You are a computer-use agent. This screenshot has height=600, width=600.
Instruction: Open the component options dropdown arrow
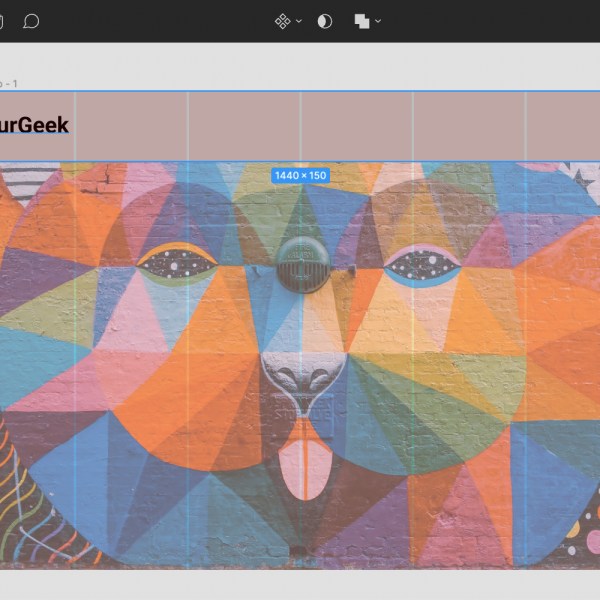pos(299,21)
